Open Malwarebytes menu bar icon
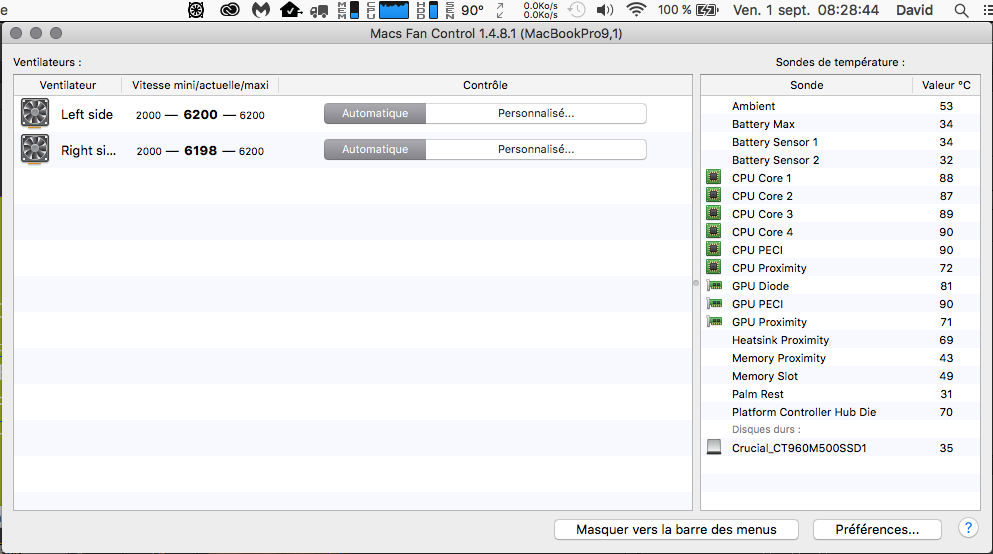This screenshot has width=993, height=554. 261,10
